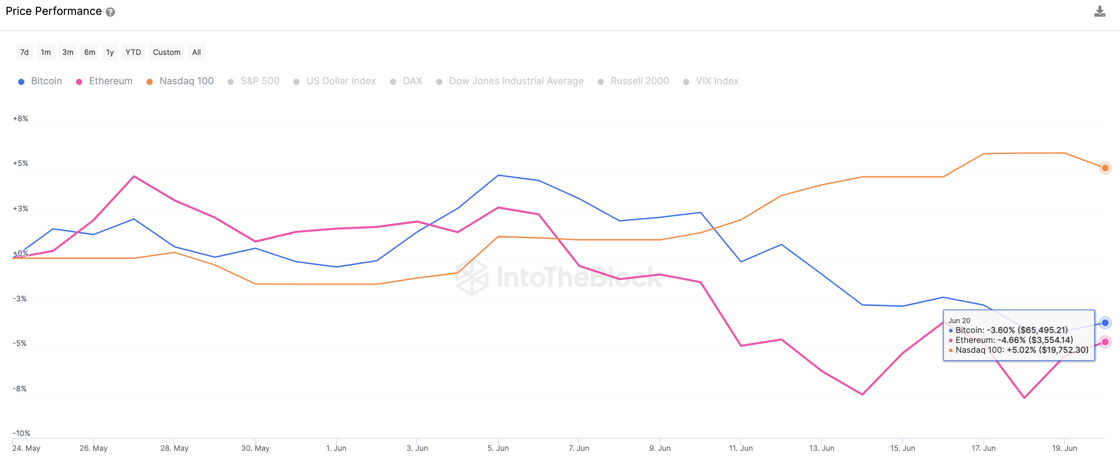Image resolution: width=1120 pixels, height=460 pixels.
Task: Toggle the Ethereum series in legend
Action: (103, 81)
